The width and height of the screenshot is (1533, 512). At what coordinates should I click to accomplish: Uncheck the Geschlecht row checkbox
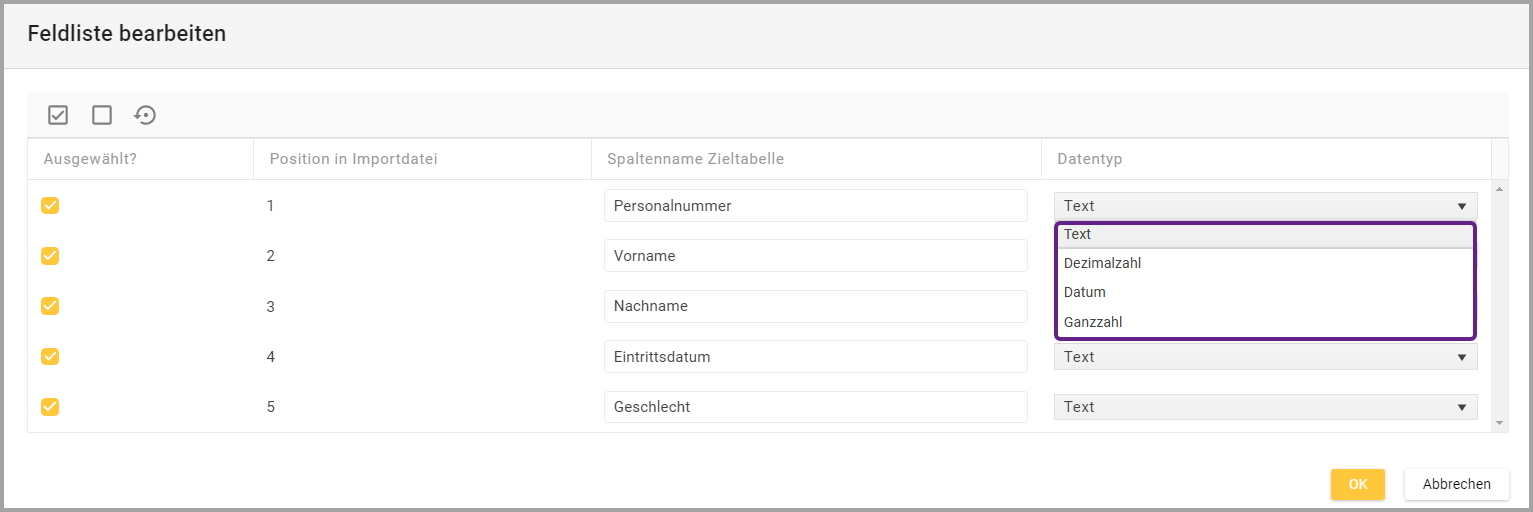point(50,407)
